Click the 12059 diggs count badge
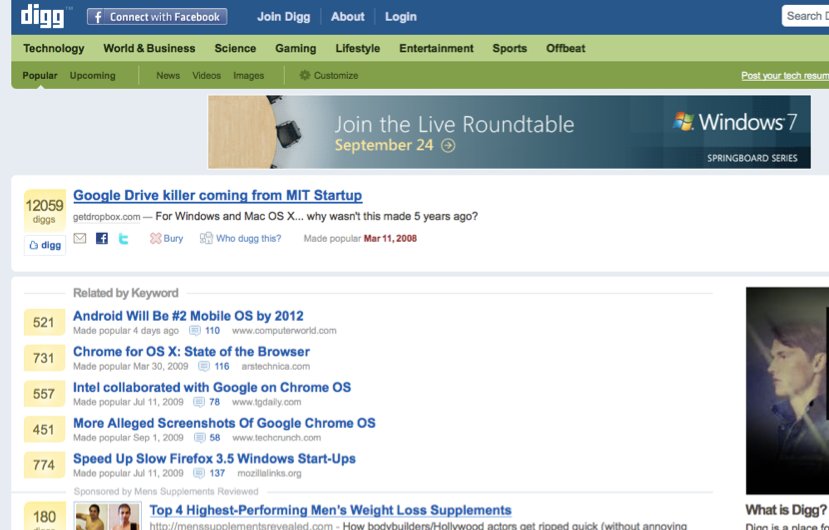This screenshot has height=530, width=829. point(44,210)
